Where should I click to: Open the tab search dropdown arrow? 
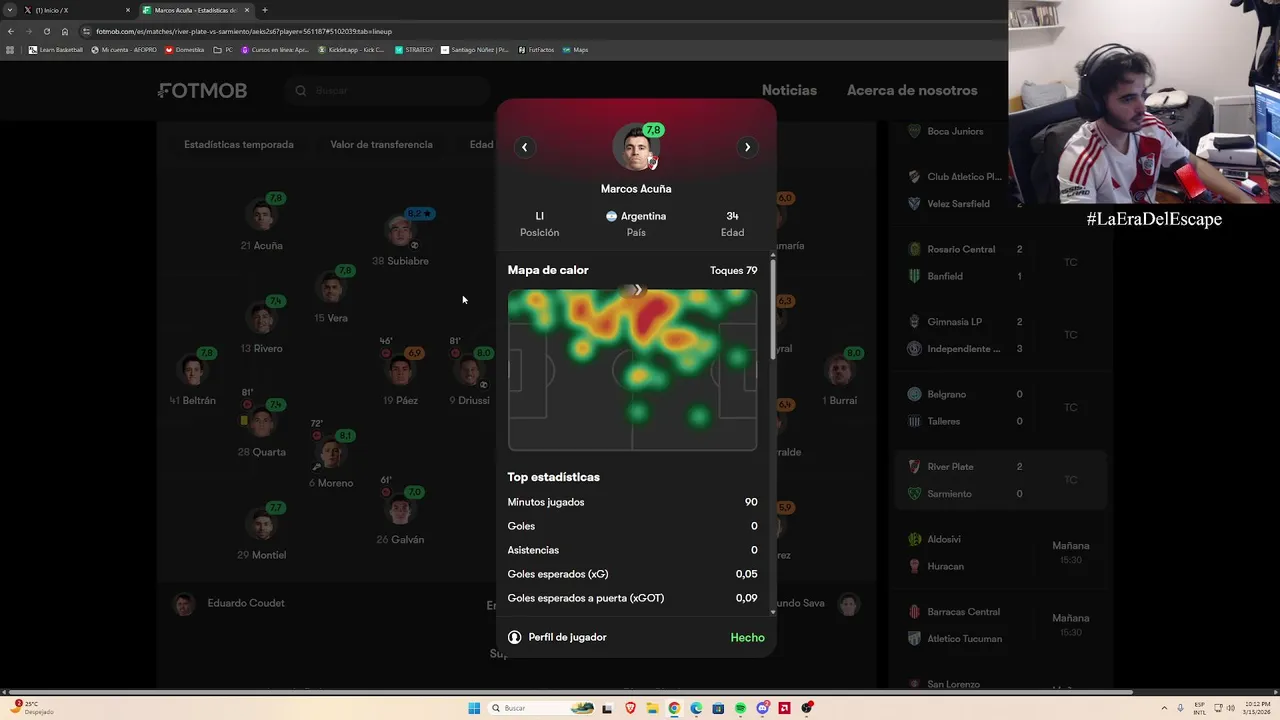click(9, 10)
